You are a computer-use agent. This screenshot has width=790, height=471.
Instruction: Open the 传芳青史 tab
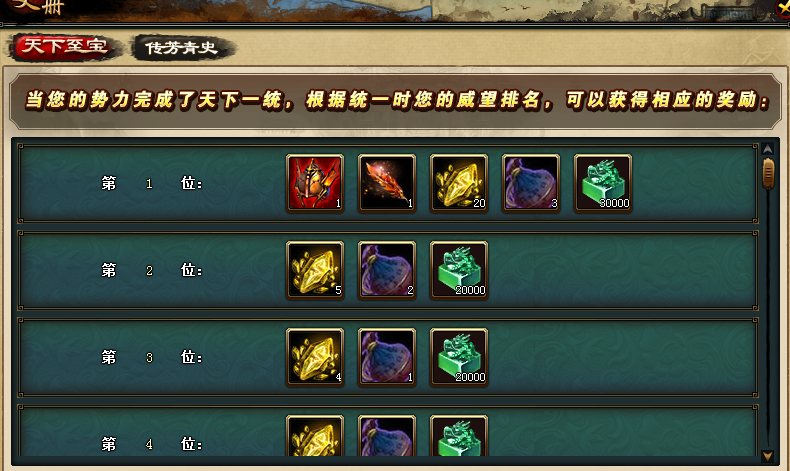[181, 48]
